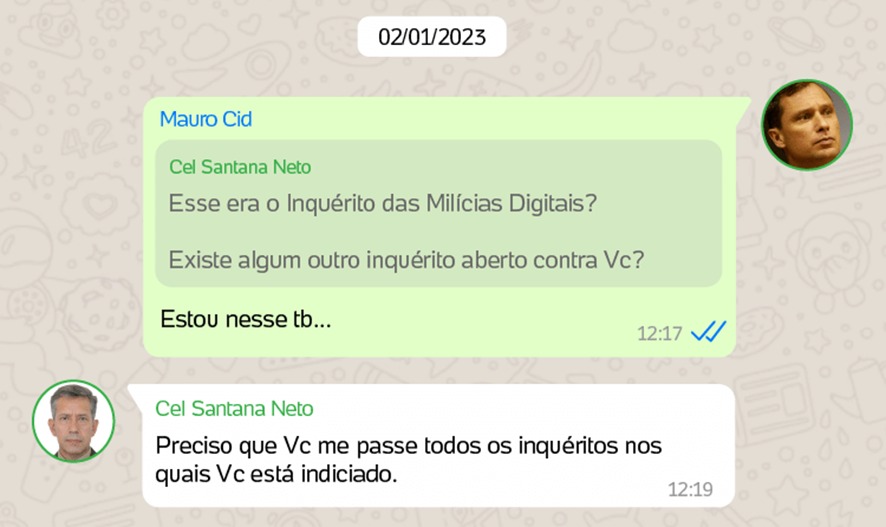Select the 'Estou nesse tb...' message text
Viewport: 886px width, 527px height.
click(x=245, y=319)
